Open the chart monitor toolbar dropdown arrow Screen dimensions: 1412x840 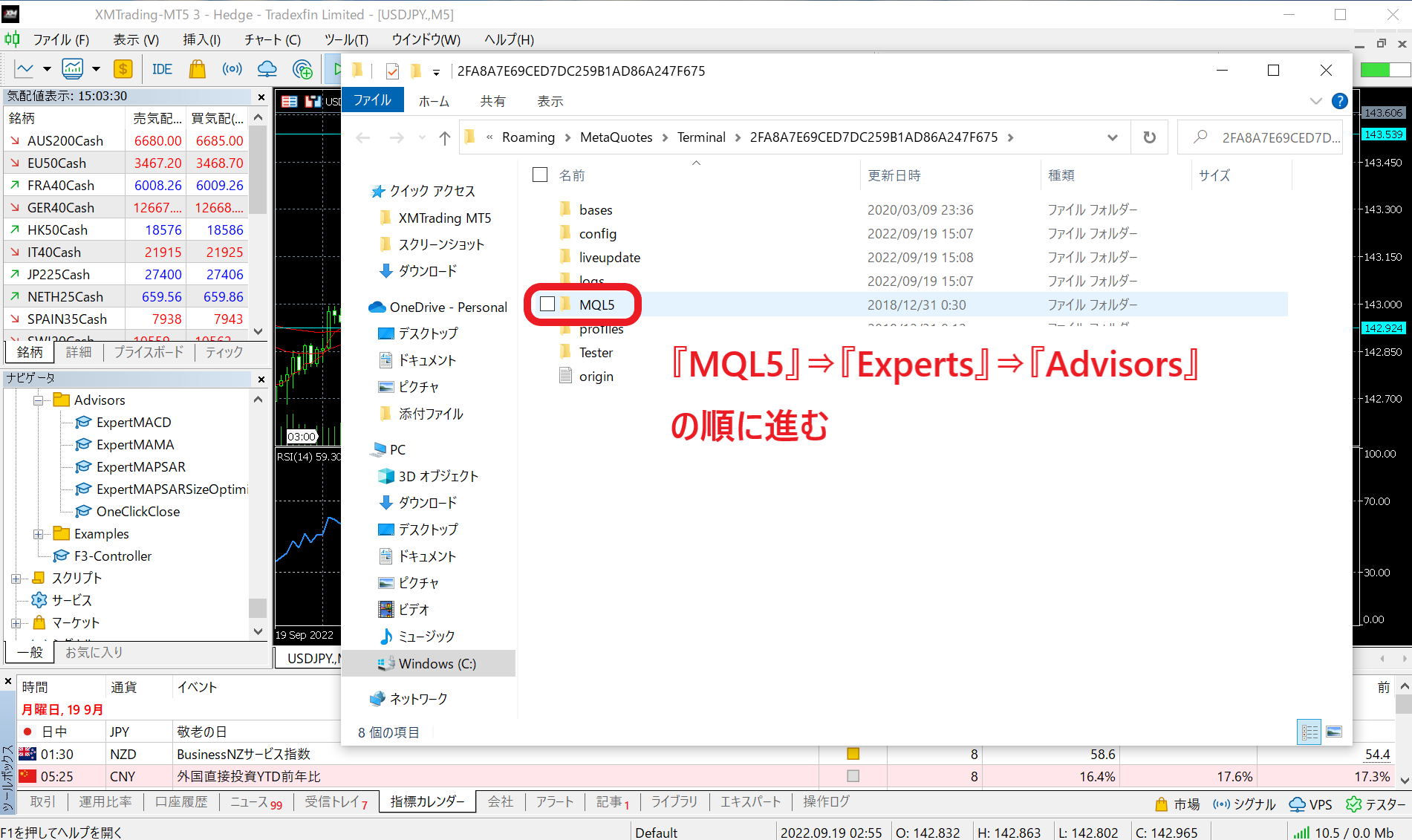click(96, 69)
